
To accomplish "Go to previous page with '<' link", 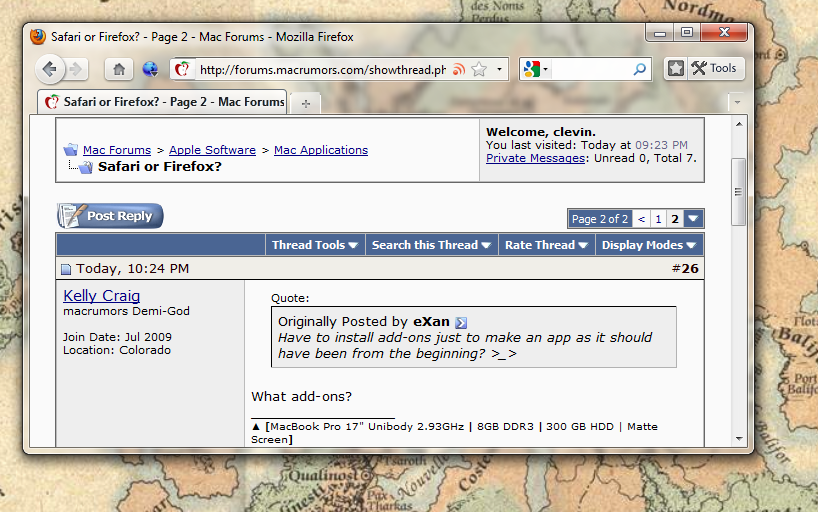I will 641,219.
